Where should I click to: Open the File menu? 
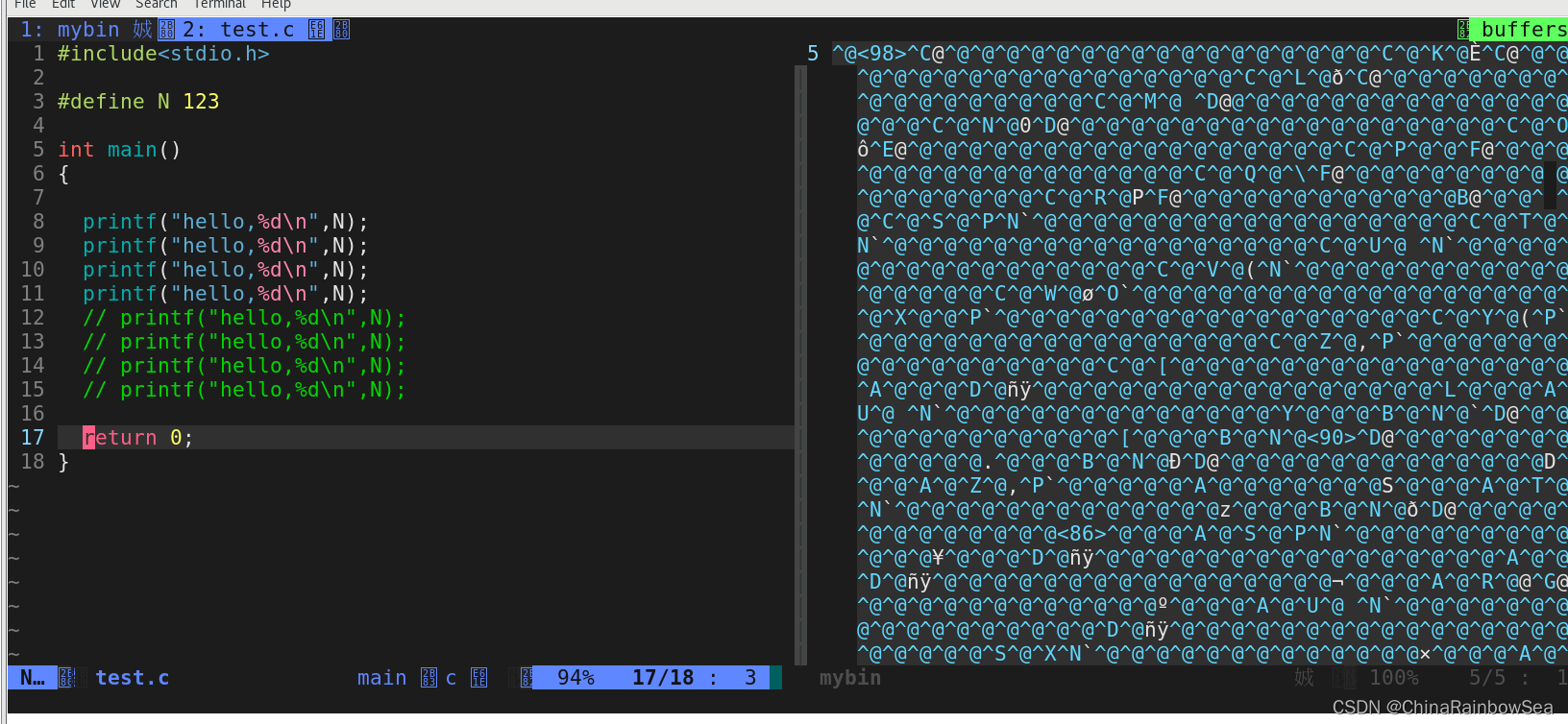click(x=25, y=5)
